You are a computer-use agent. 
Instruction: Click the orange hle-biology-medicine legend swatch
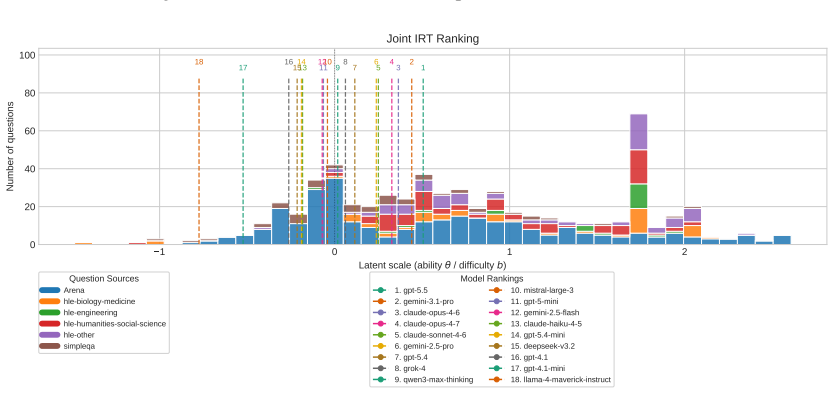point(49,301)
